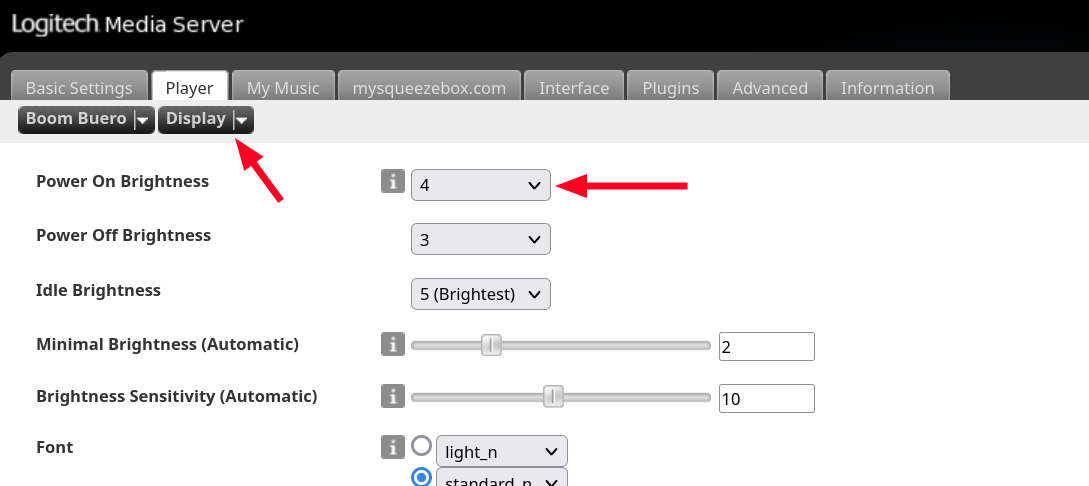Screen dimensions: 1089x486
Task: Open the Power Off Brightness dropdown
Action: [480, 239]
